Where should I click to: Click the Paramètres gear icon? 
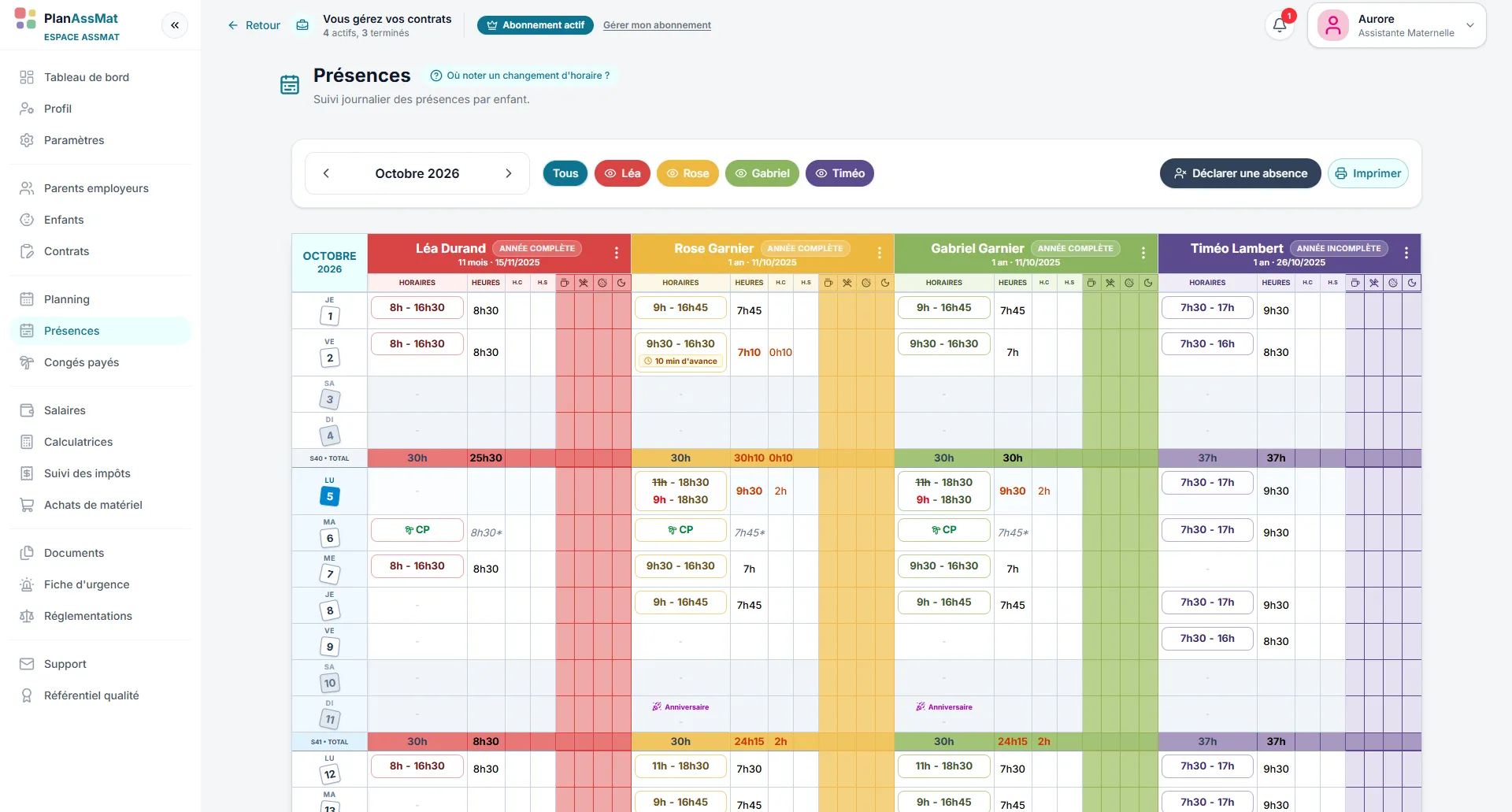[x=27, y=140]
